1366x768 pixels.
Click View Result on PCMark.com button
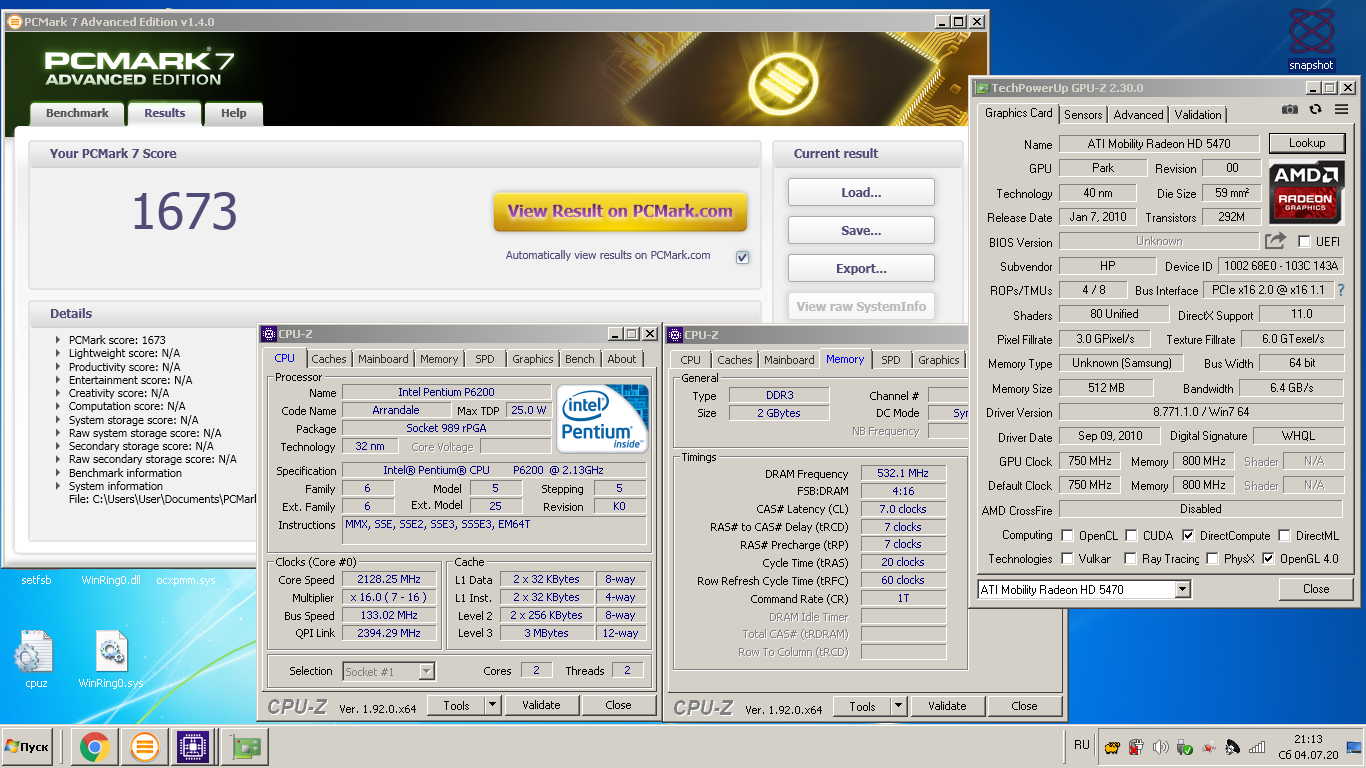click(x=620, y=212)
